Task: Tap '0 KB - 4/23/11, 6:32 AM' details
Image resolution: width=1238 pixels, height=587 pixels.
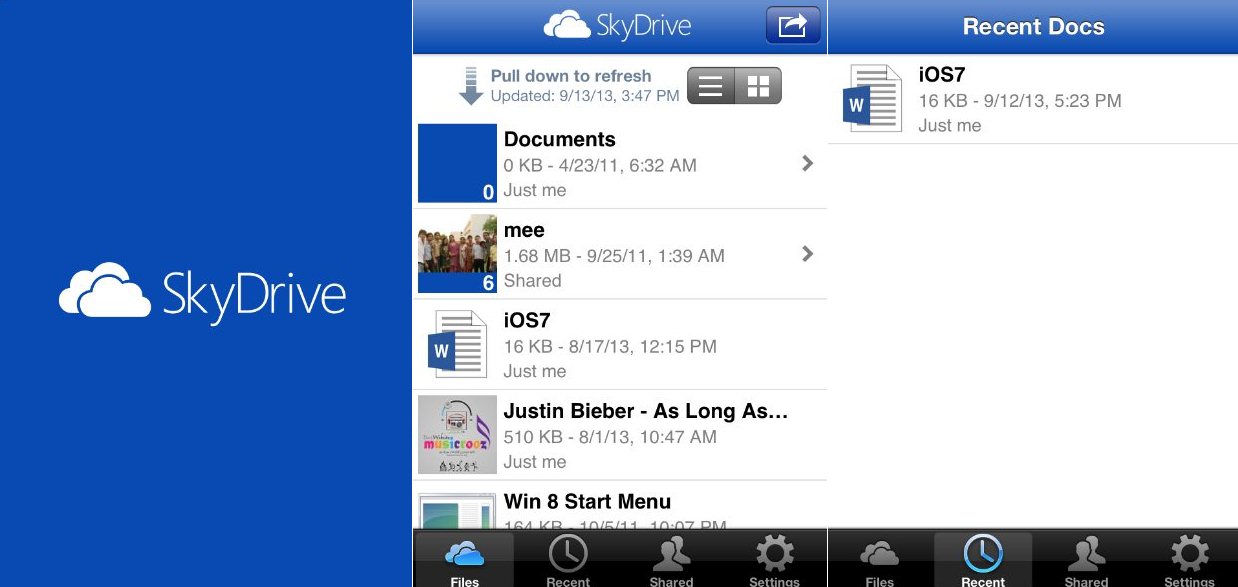Action: (600, 166)
